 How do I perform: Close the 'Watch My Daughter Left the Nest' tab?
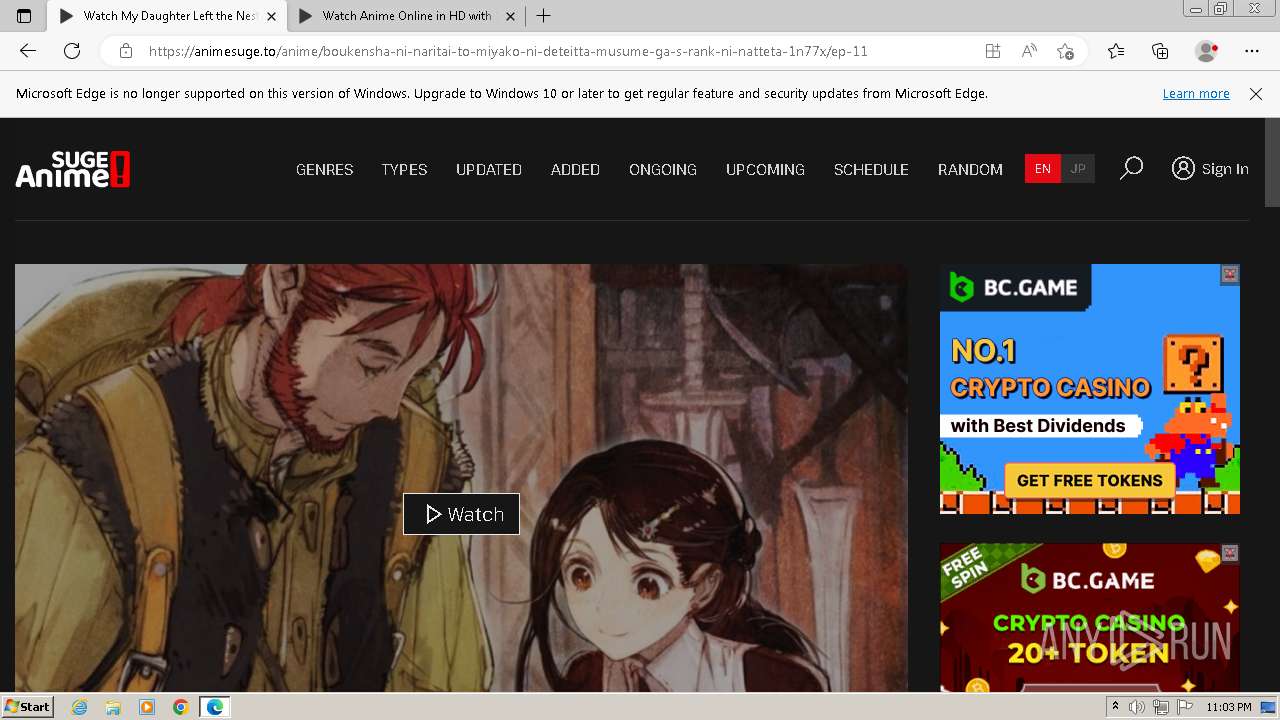coord(271,16)
